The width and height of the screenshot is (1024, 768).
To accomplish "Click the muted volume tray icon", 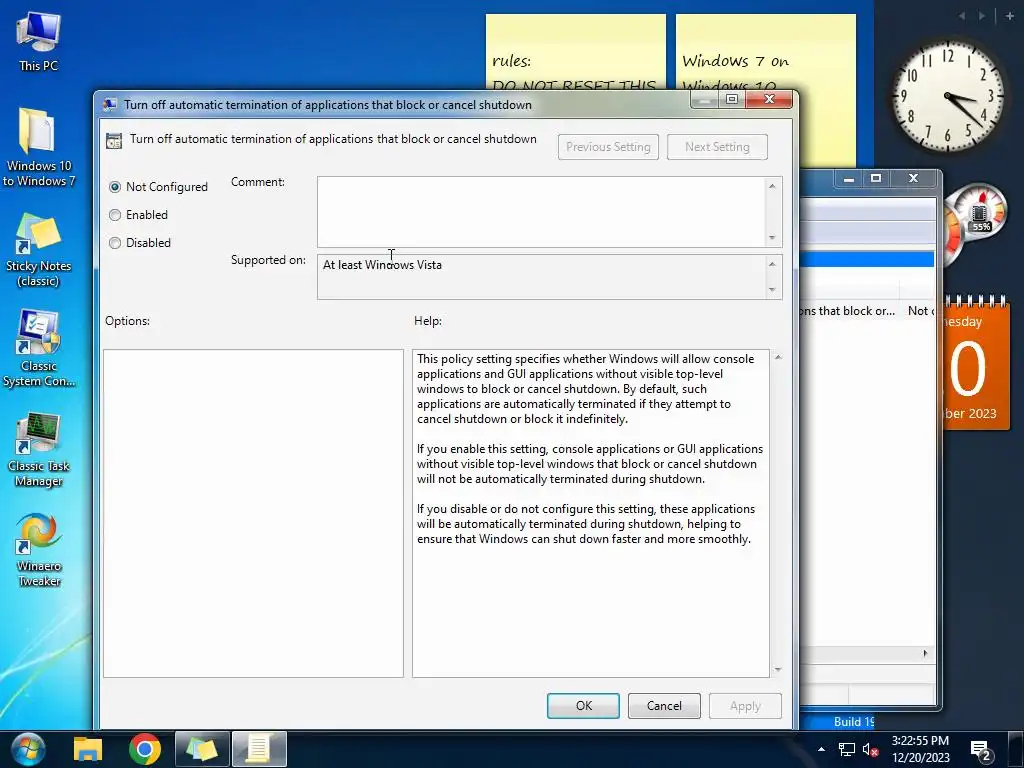I will tap(871, 750).
